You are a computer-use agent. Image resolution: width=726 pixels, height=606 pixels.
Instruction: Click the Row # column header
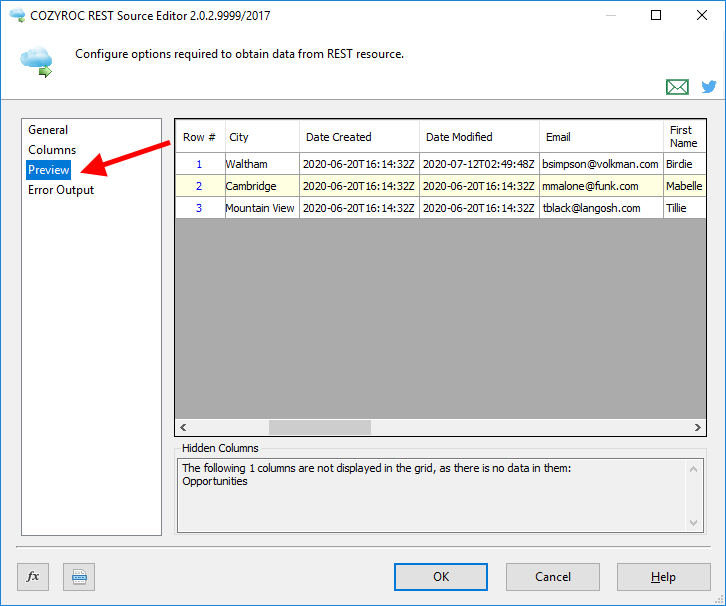(200, 137)
